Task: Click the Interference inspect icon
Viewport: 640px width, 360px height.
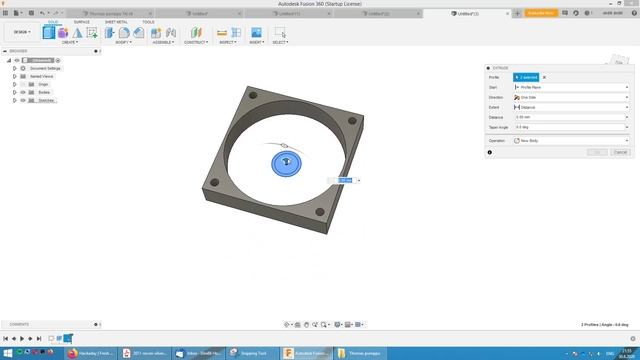Action: click(x=236, y=33)
